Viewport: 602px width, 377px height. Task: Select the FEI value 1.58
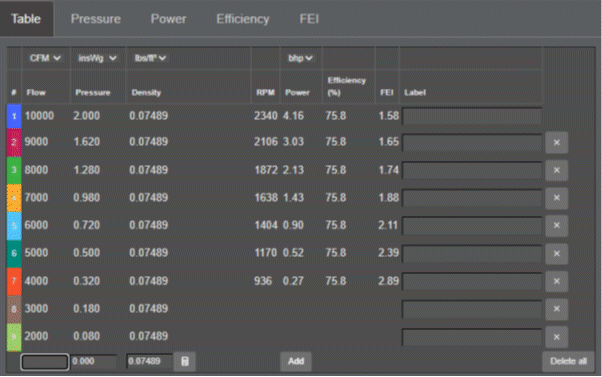389,116
